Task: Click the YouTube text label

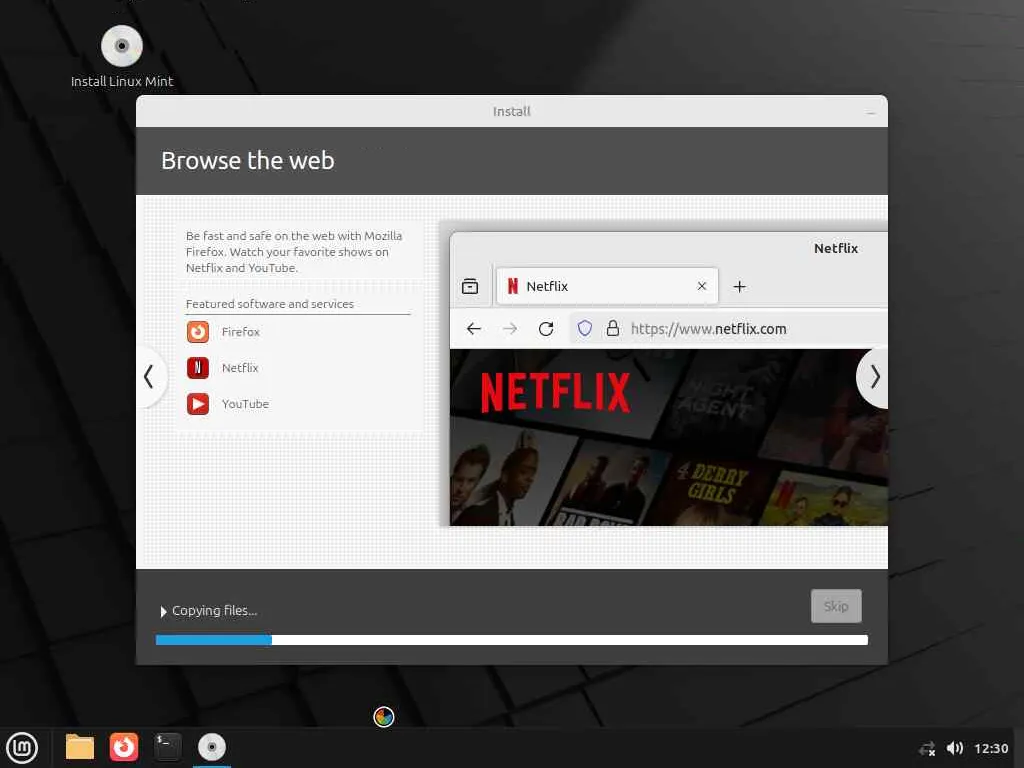Action: [245, 404]
